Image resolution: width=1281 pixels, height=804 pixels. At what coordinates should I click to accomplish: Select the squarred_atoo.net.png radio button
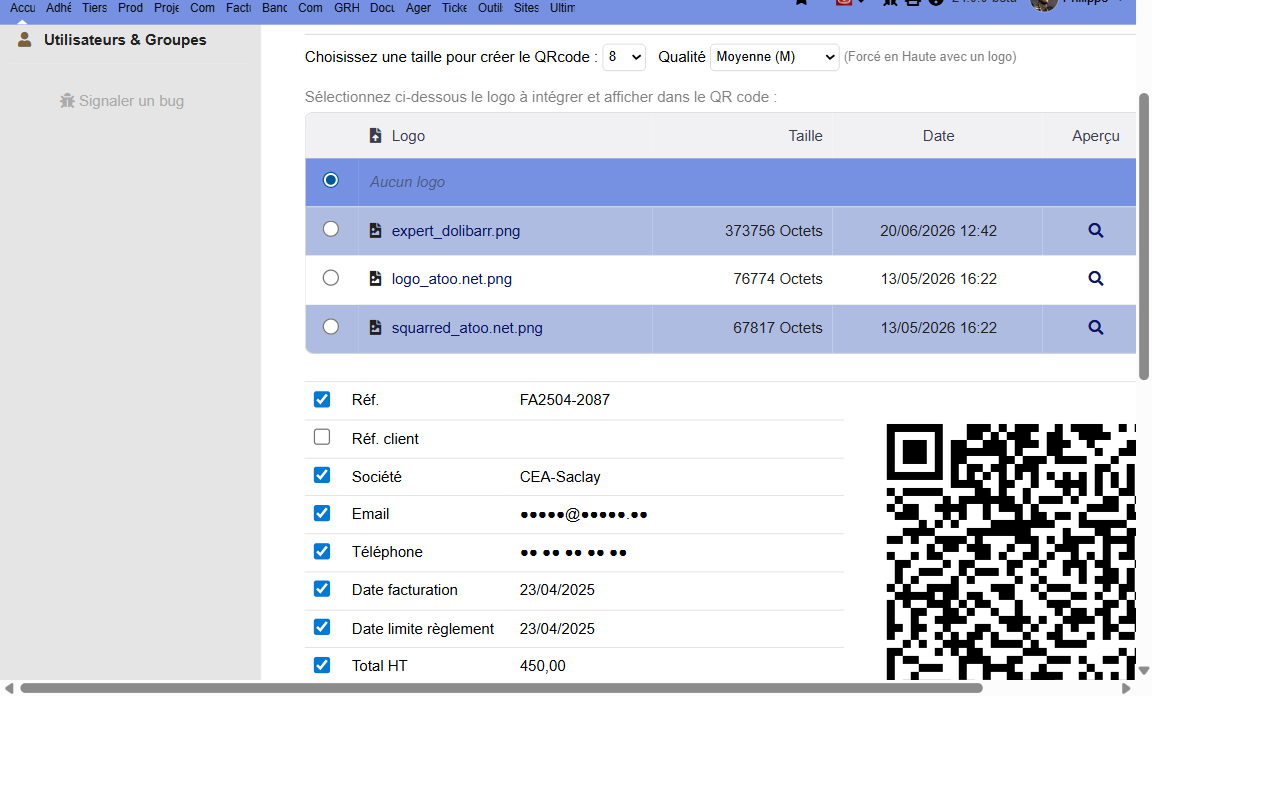[x=331, y=326]
